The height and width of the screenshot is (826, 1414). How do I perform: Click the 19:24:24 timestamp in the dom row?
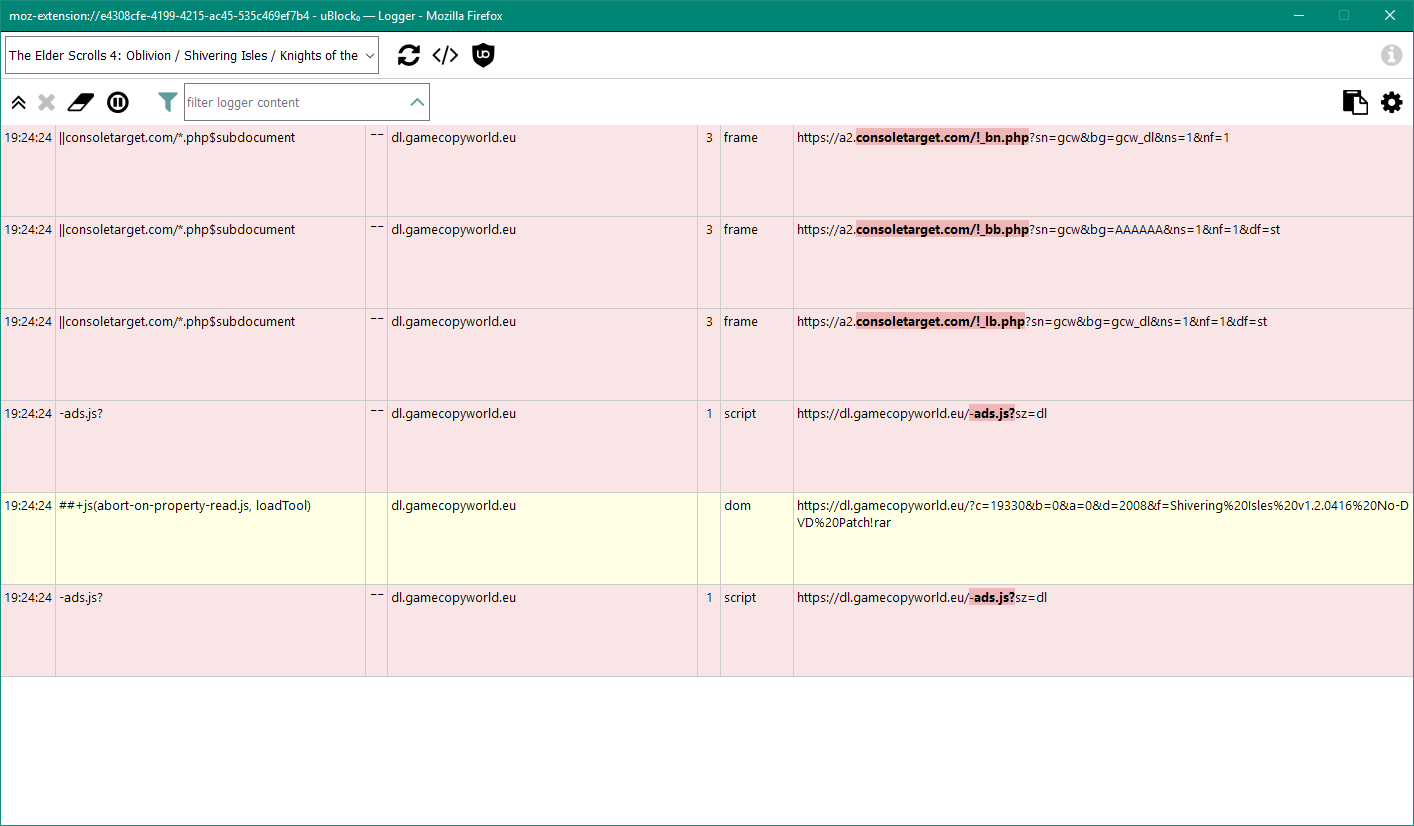(x=28, y=506)
